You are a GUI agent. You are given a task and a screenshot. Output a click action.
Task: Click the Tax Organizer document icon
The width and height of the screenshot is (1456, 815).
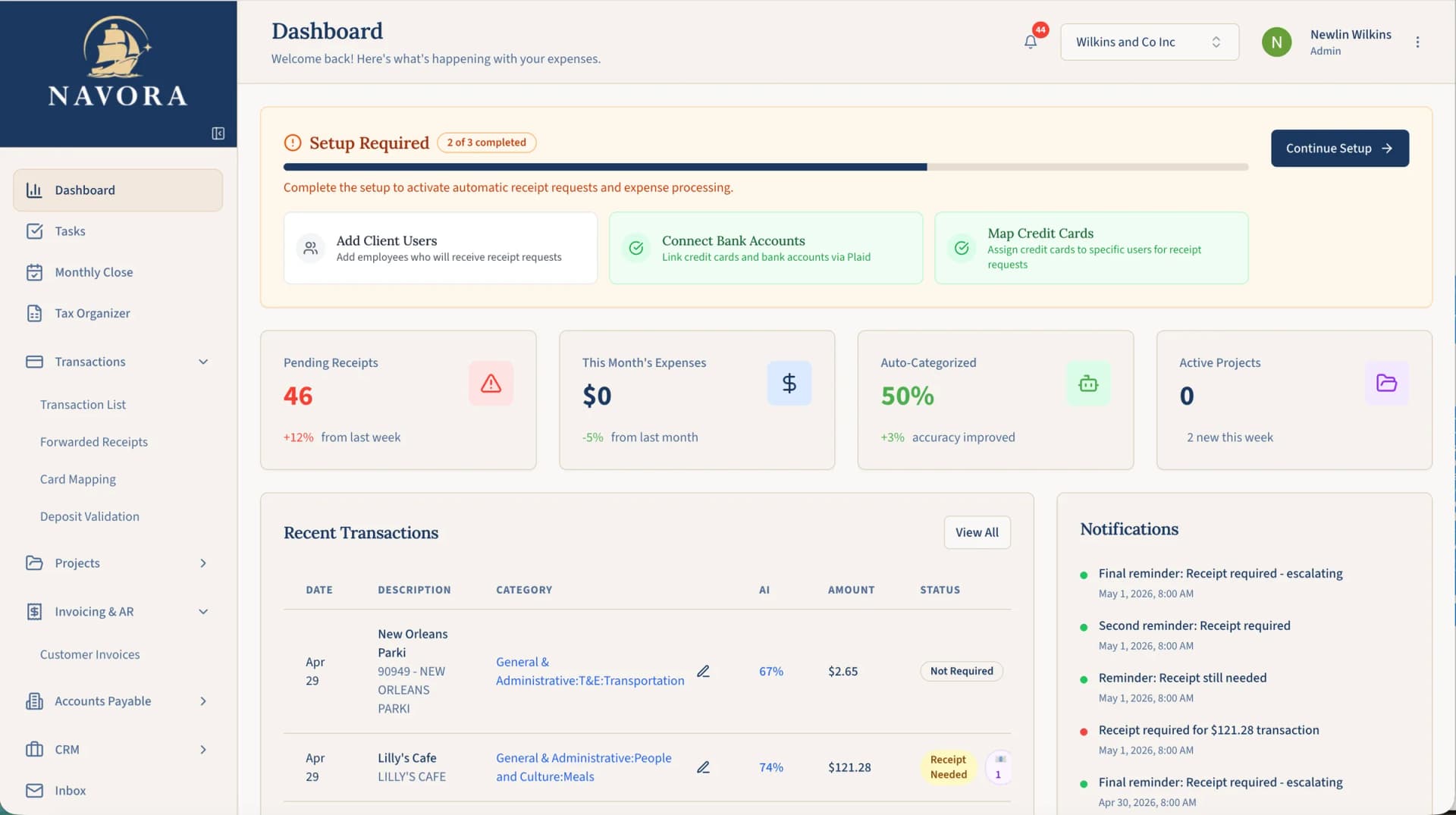pos(34,313)
